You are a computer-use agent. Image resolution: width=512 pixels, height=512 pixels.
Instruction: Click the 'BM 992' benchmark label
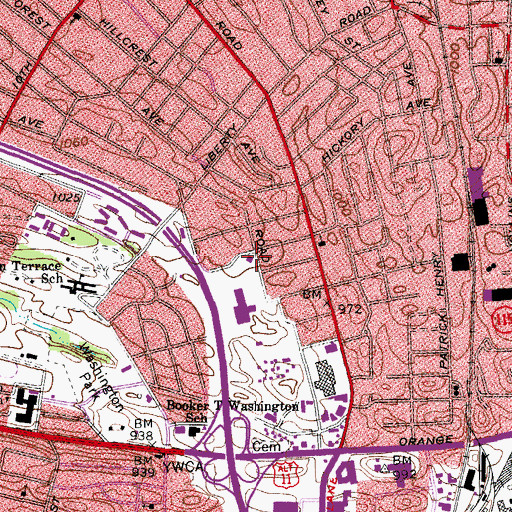[x=404, y=467]
